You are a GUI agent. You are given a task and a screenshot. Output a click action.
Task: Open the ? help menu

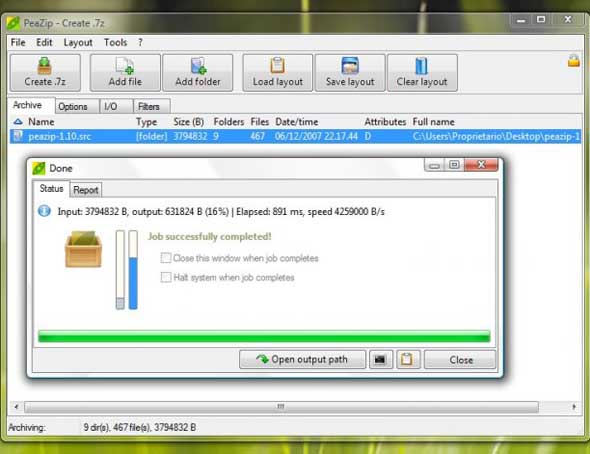point(140,43)
